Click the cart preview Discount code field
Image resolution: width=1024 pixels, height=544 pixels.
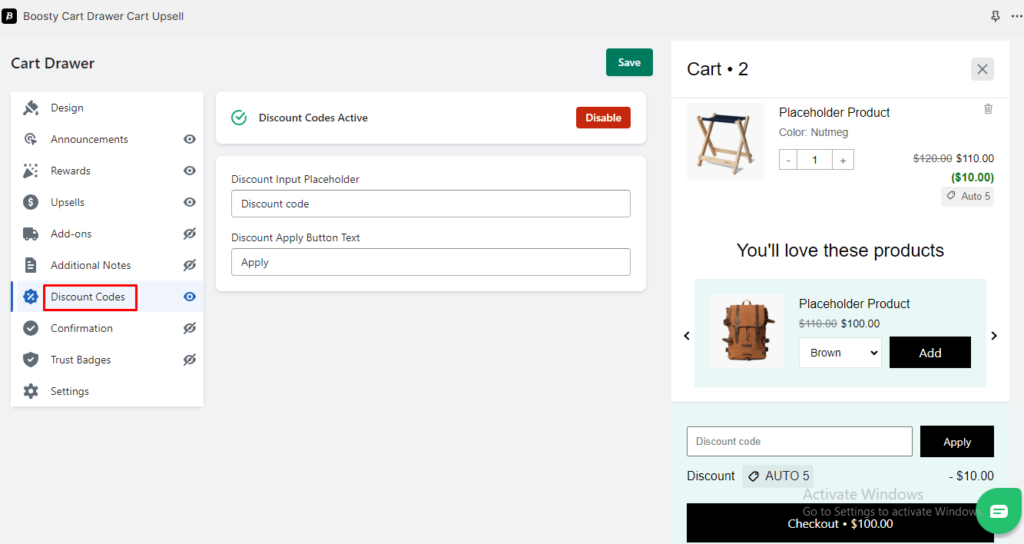coord(799,441)
